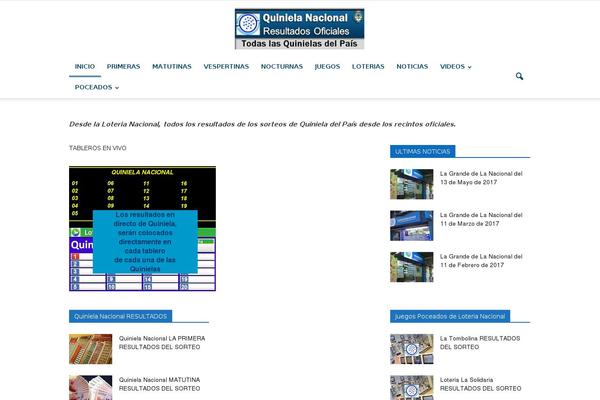The width and height of the screenshot is (600, 400).
Task: Select VESPERTINAS in navigation bar
Action: 226,67
